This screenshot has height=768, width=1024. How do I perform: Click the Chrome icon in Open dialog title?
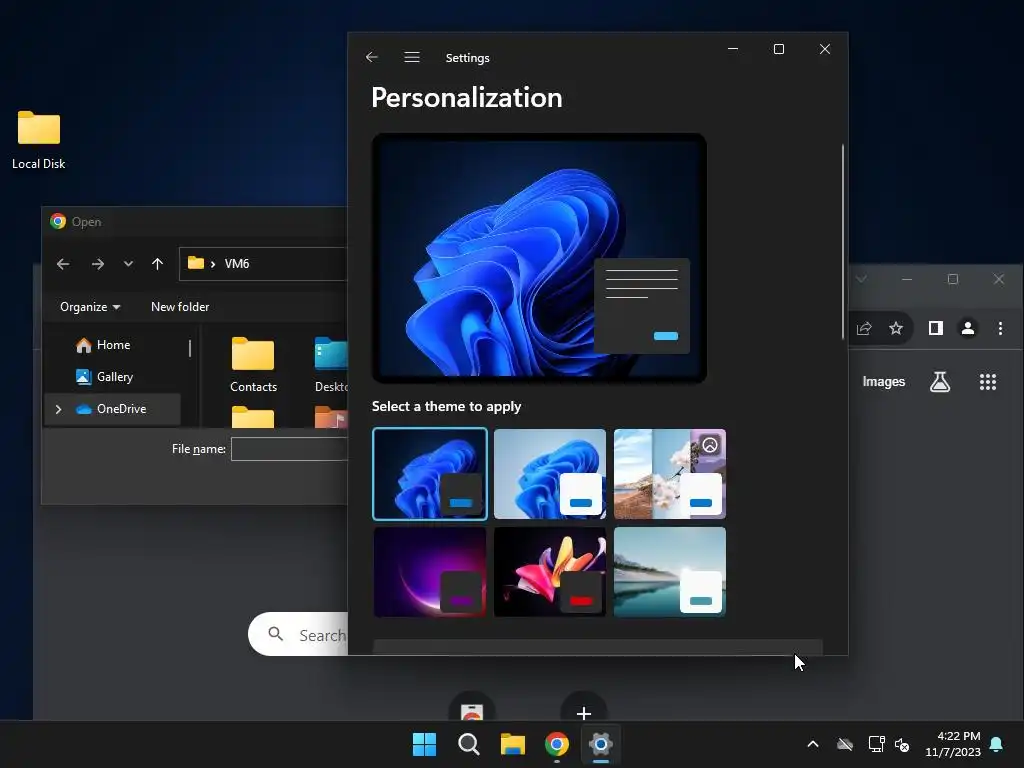coord(58,221)
